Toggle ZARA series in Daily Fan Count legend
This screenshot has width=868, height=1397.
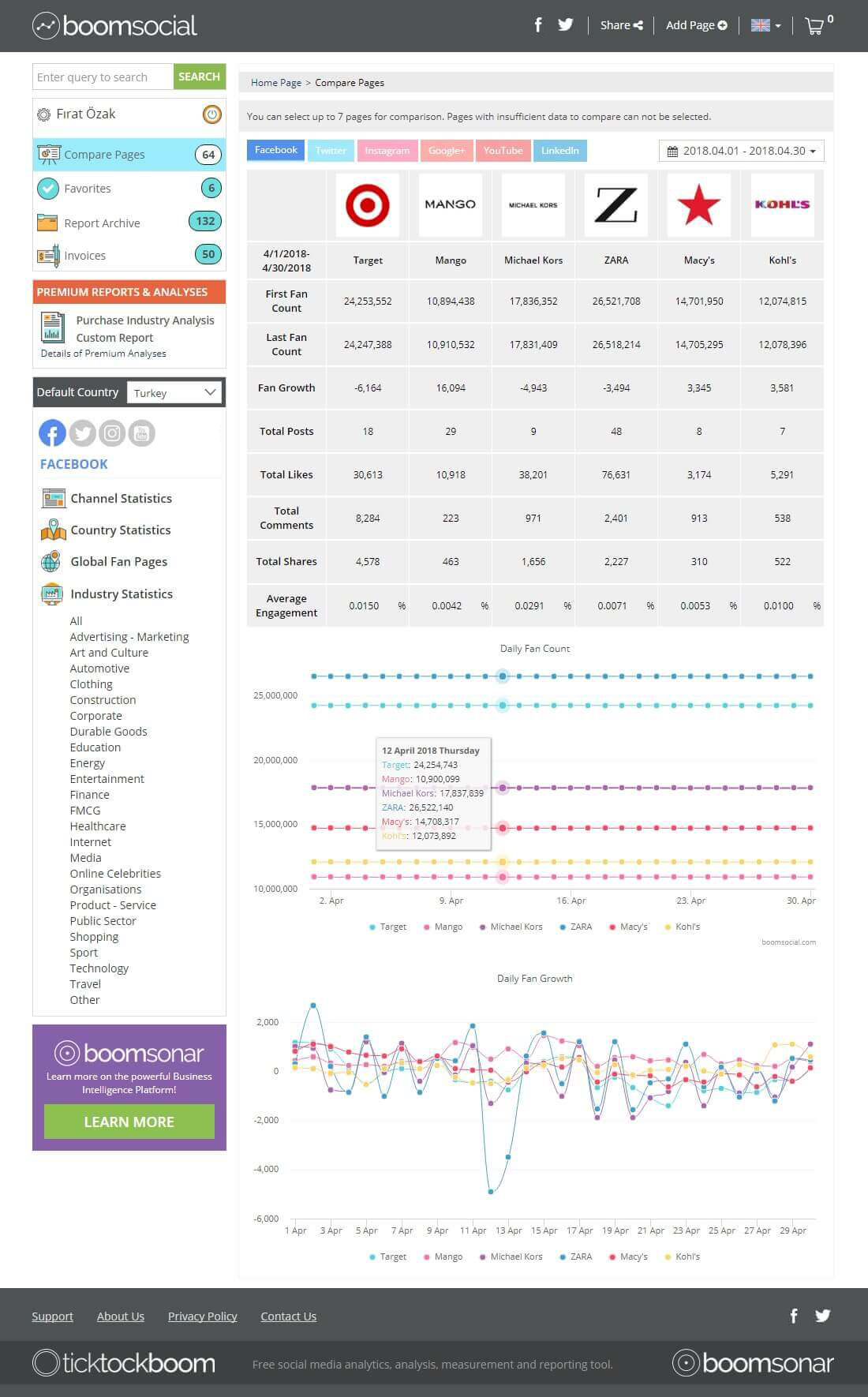pos(575,927)
